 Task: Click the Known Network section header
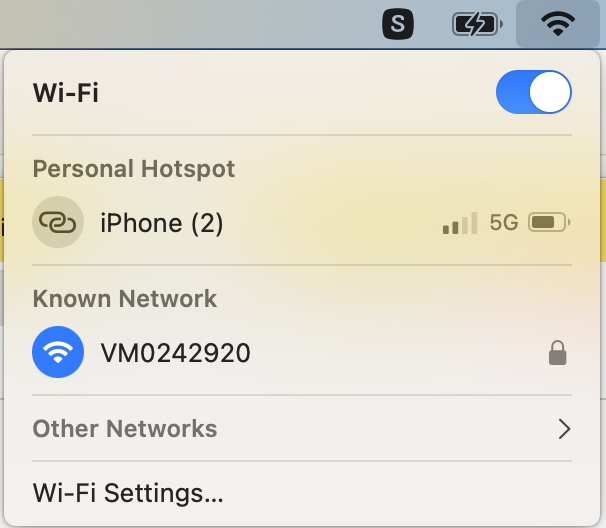(125, 299)
